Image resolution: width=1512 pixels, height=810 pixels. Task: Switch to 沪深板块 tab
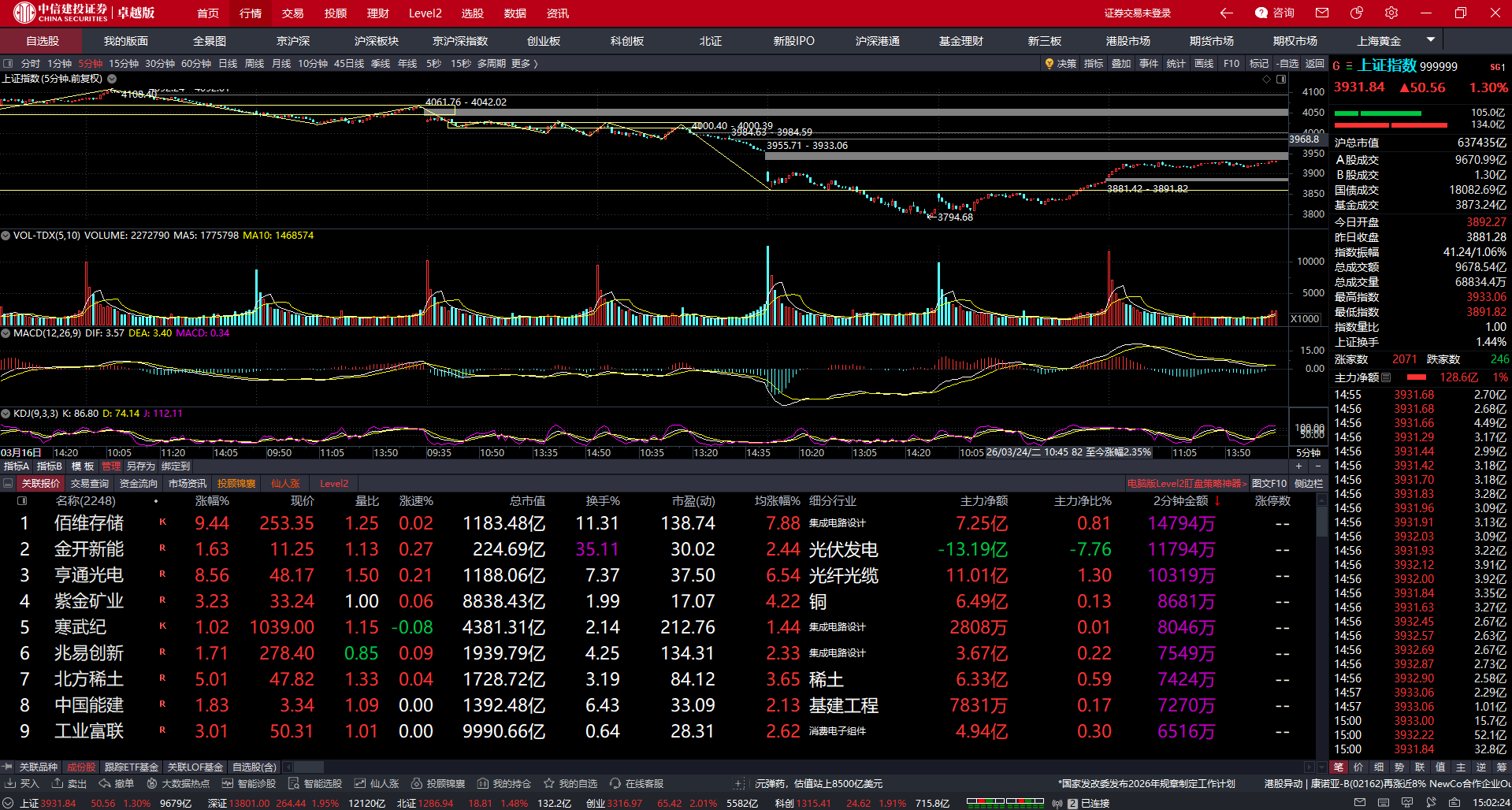(377, 41)
